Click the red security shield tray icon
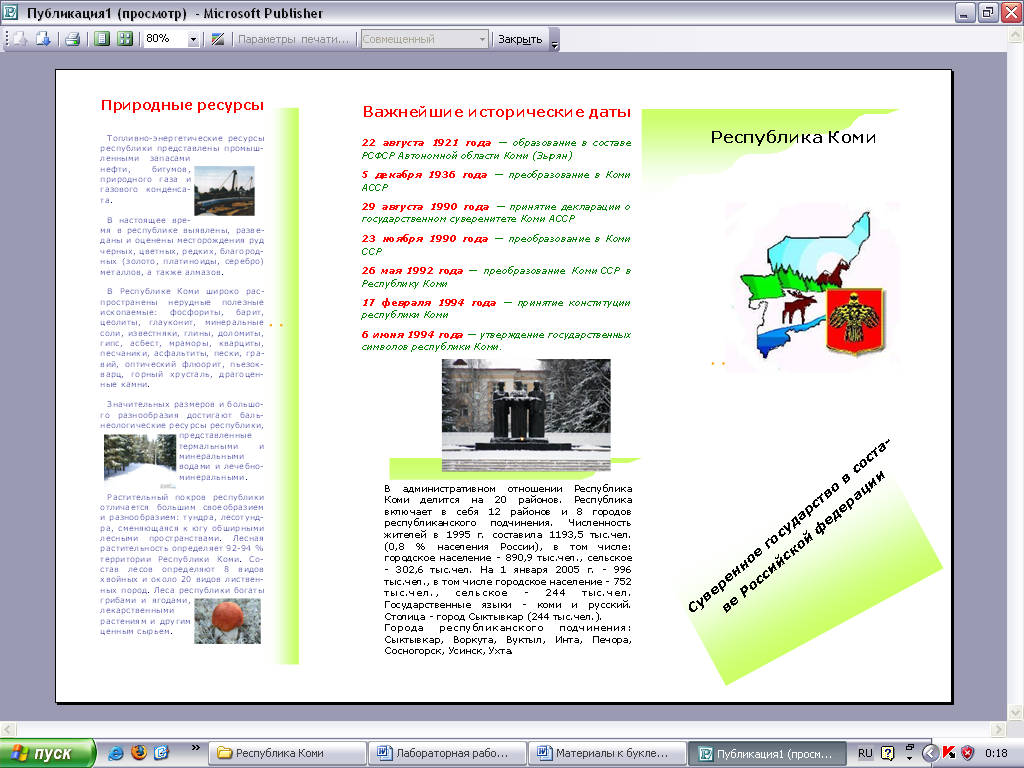Image resolution: width=1024 pixels, height=768 pixels. pos(968,753)
